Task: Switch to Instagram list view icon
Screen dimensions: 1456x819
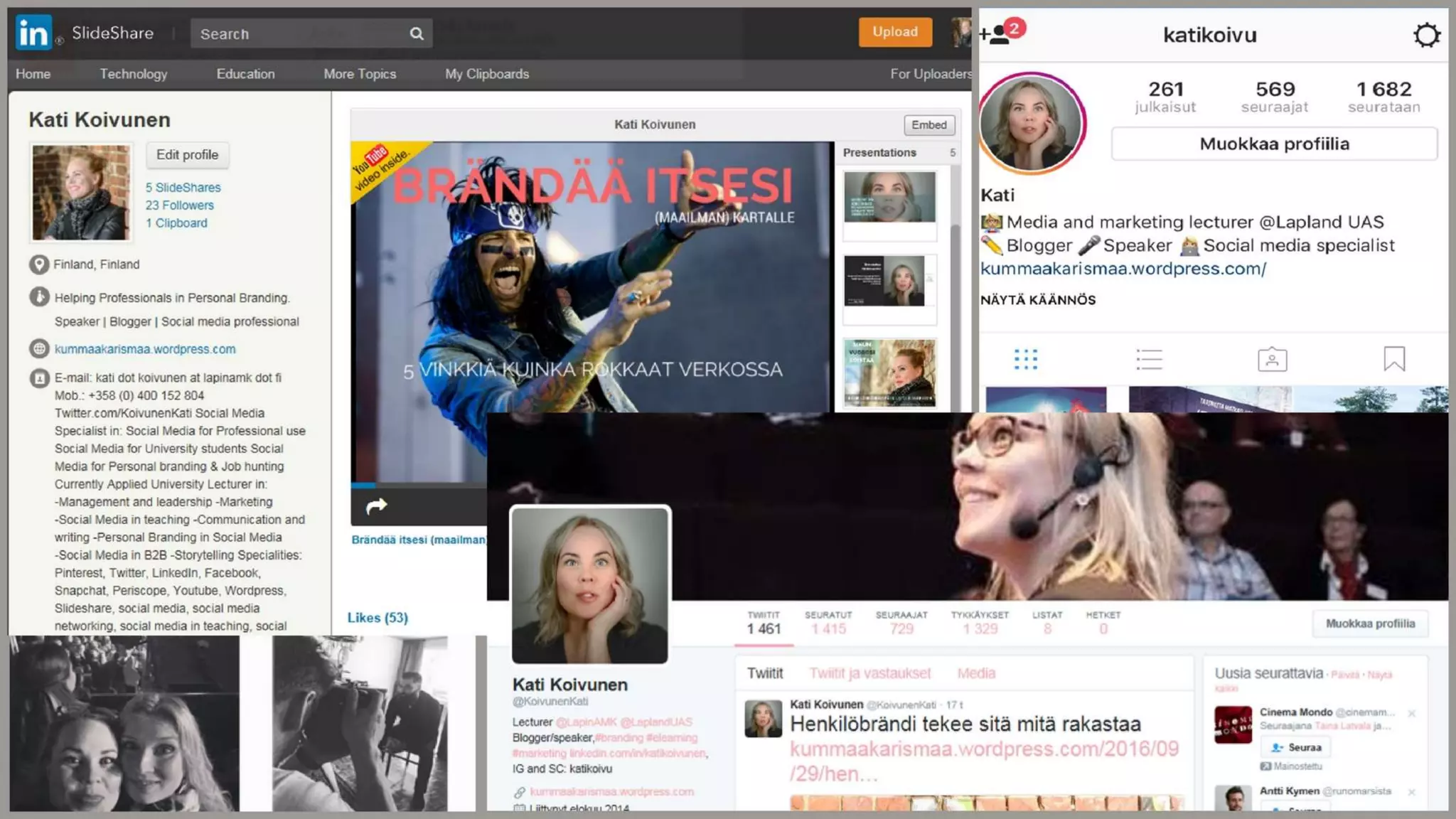Action: [x=1149, y=359]
